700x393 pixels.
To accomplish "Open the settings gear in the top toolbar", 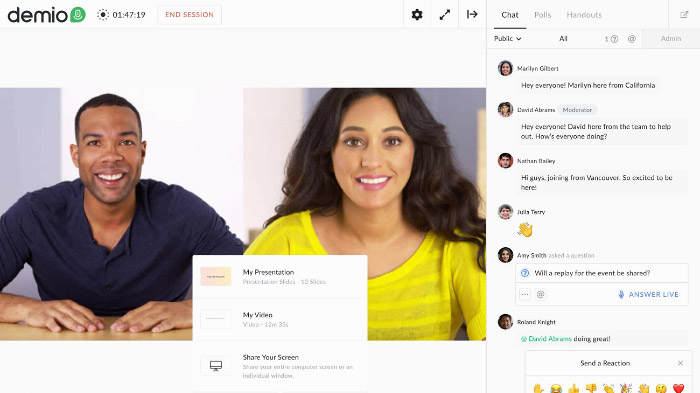I will point(417,15).
